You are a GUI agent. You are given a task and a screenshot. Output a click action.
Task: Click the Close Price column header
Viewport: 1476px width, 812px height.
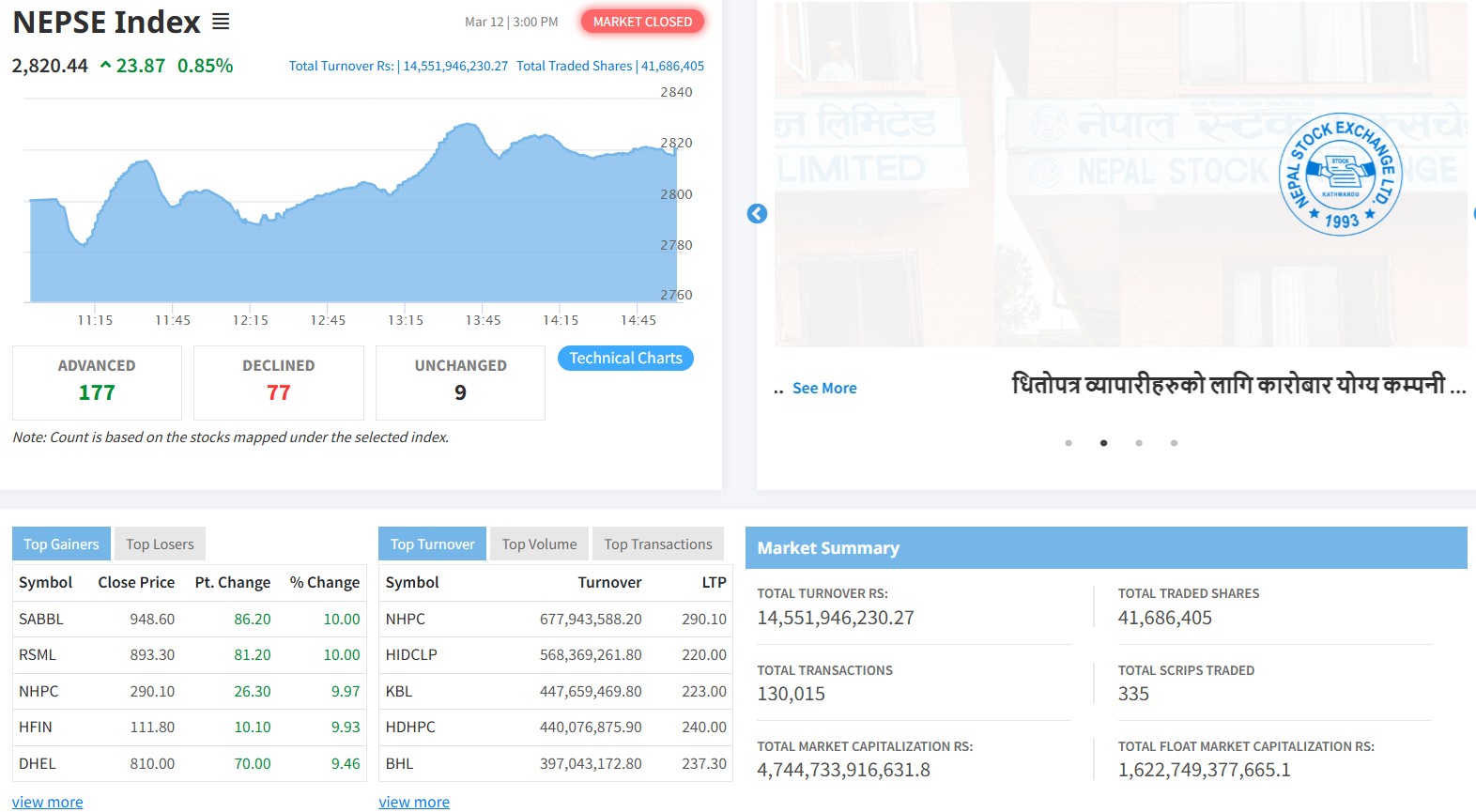click(x=136, y=583)
